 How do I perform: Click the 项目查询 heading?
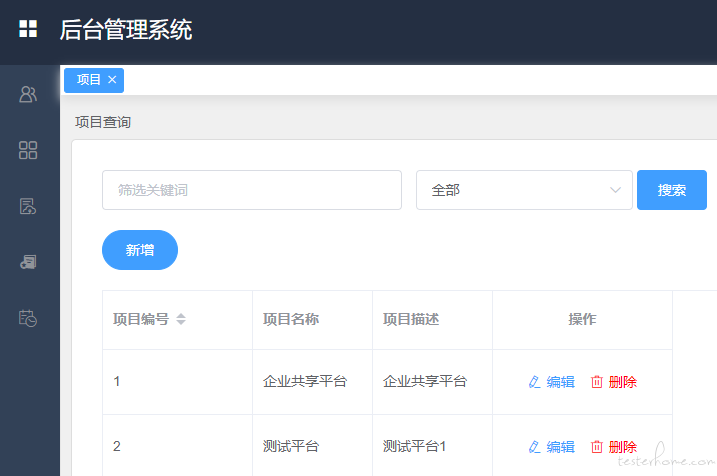tap(103, 122)
